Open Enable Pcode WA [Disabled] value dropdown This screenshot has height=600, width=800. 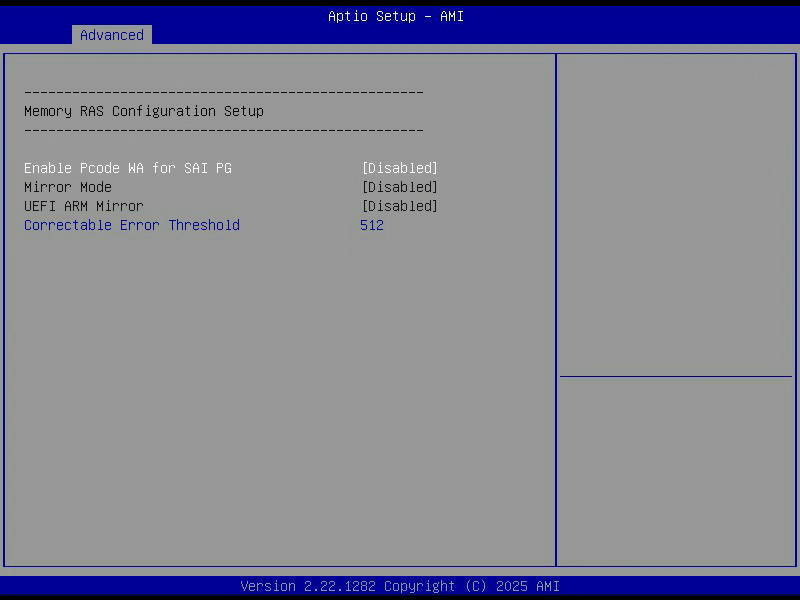tap(399, 168)
